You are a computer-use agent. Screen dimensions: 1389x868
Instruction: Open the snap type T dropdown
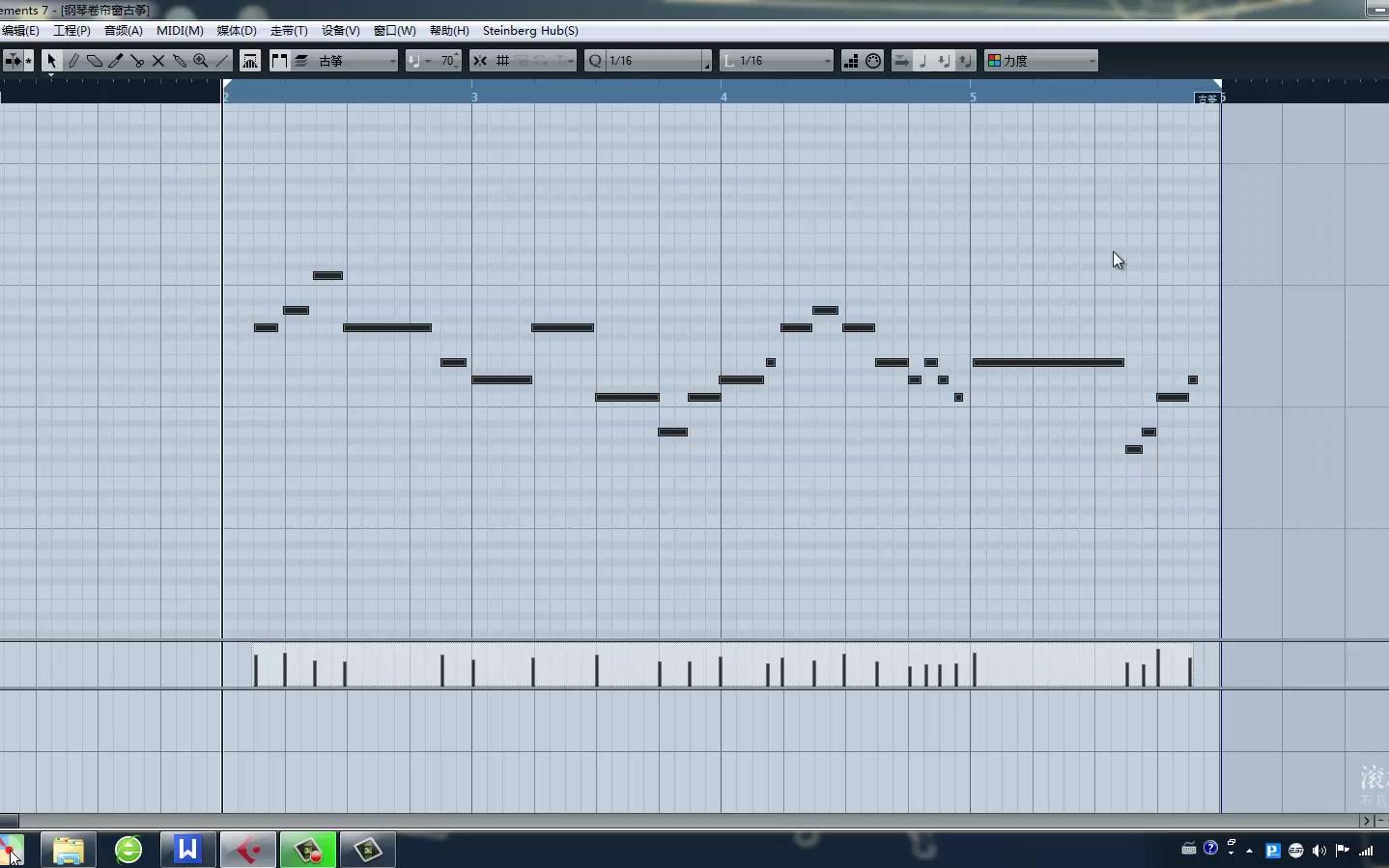(x=565, y=61)
